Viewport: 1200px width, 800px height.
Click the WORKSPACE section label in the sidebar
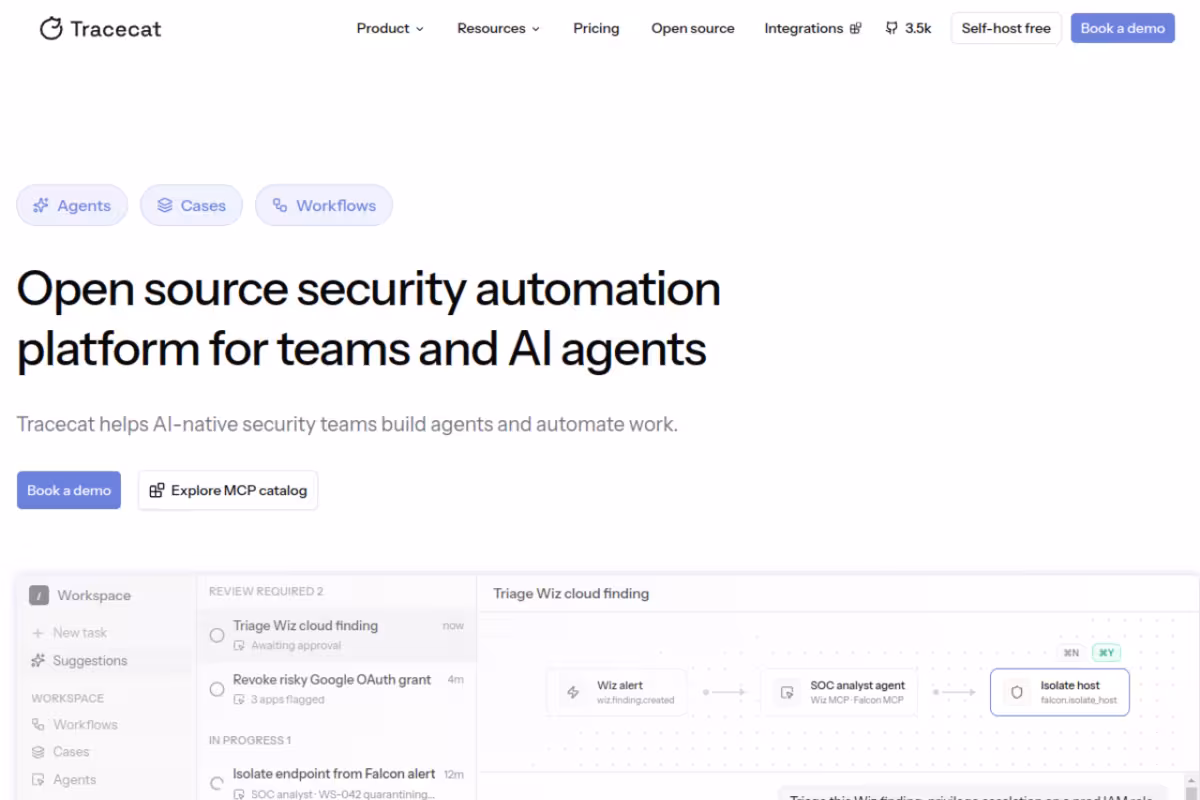tap(67, 698)
